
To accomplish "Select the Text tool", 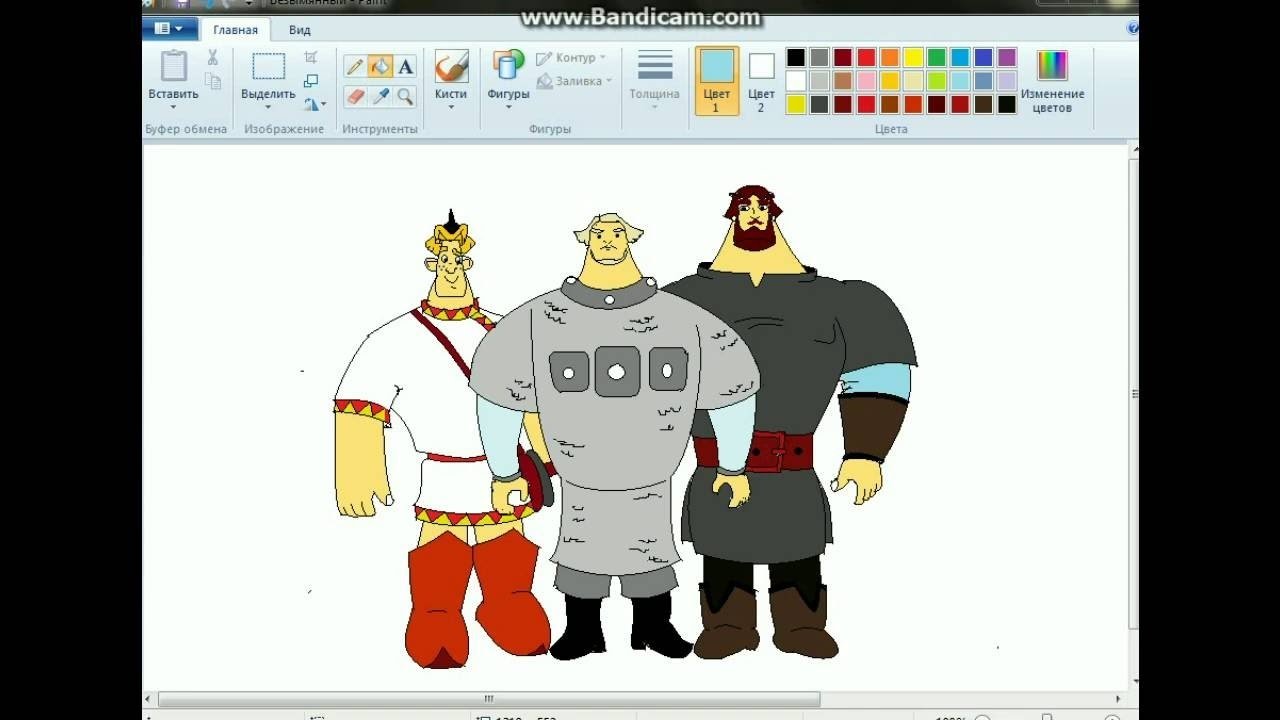I will 405,67.
